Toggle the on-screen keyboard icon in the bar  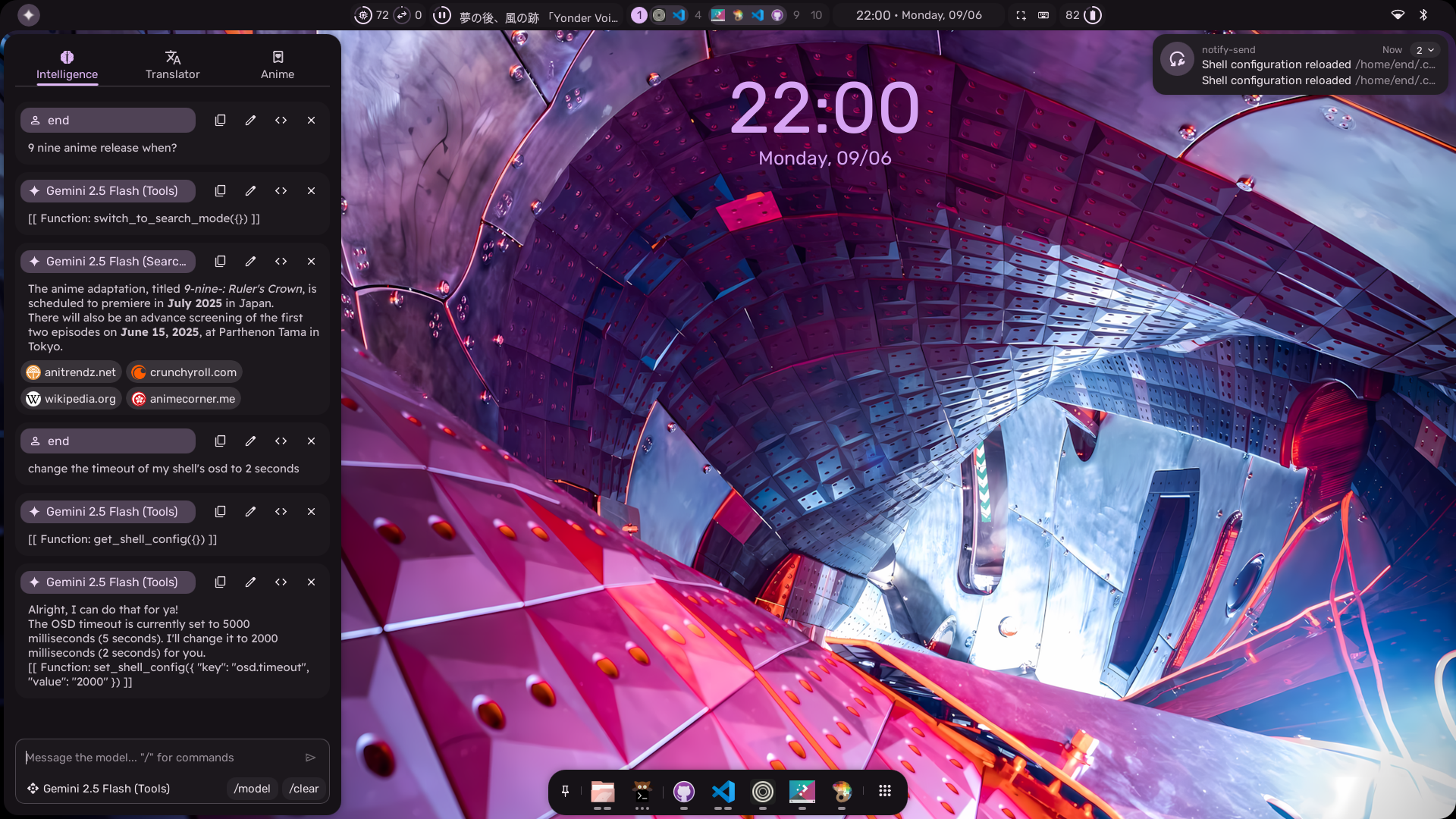pyautogui.click(x=1043, y=15)
